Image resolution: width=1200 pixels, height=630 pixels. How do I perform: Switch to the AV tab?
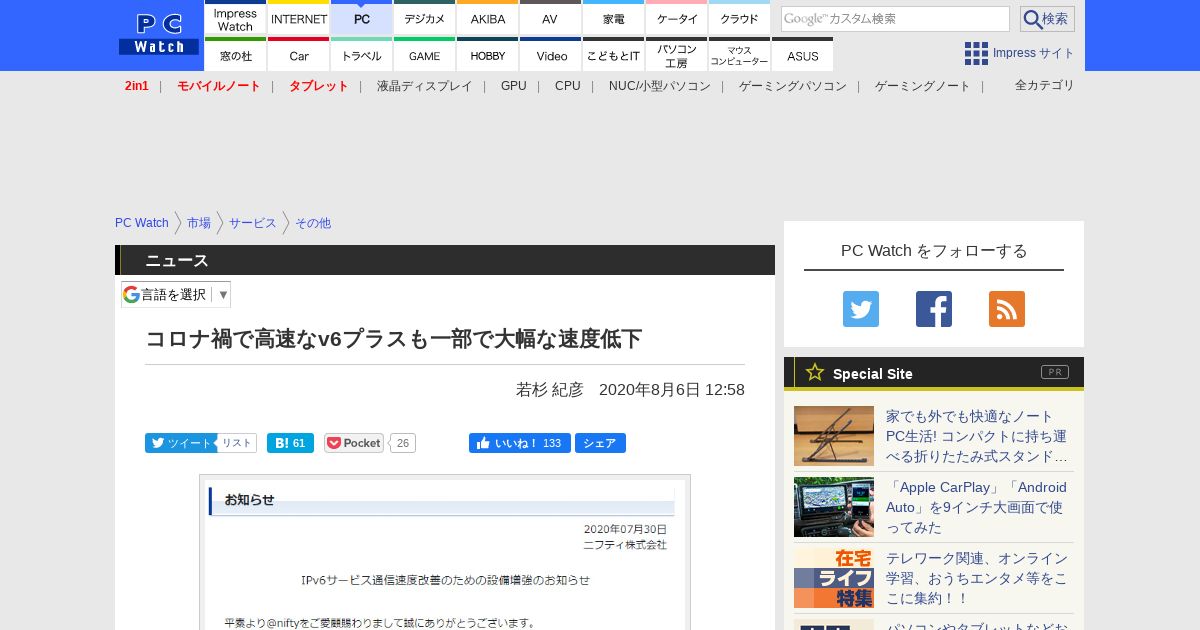(551, 18)
